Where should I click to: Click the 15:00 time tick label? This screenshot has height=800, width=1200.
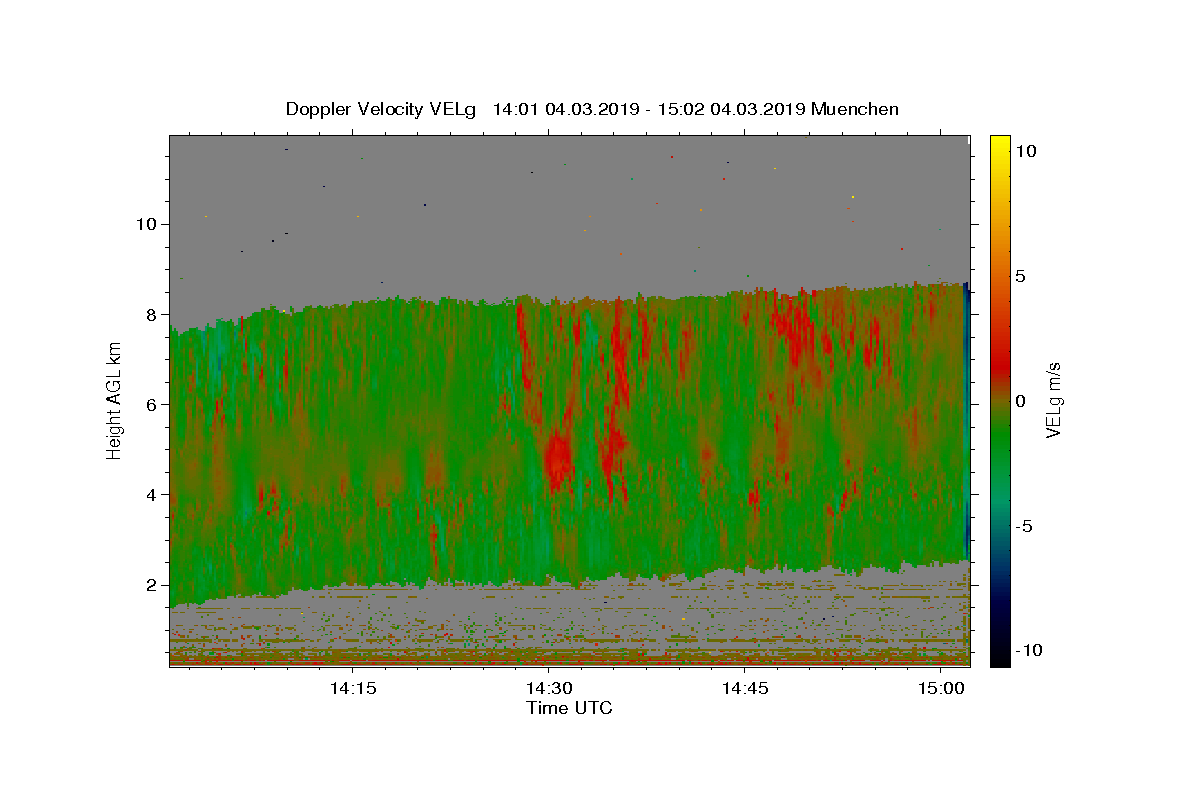click(x=942, y=688)
